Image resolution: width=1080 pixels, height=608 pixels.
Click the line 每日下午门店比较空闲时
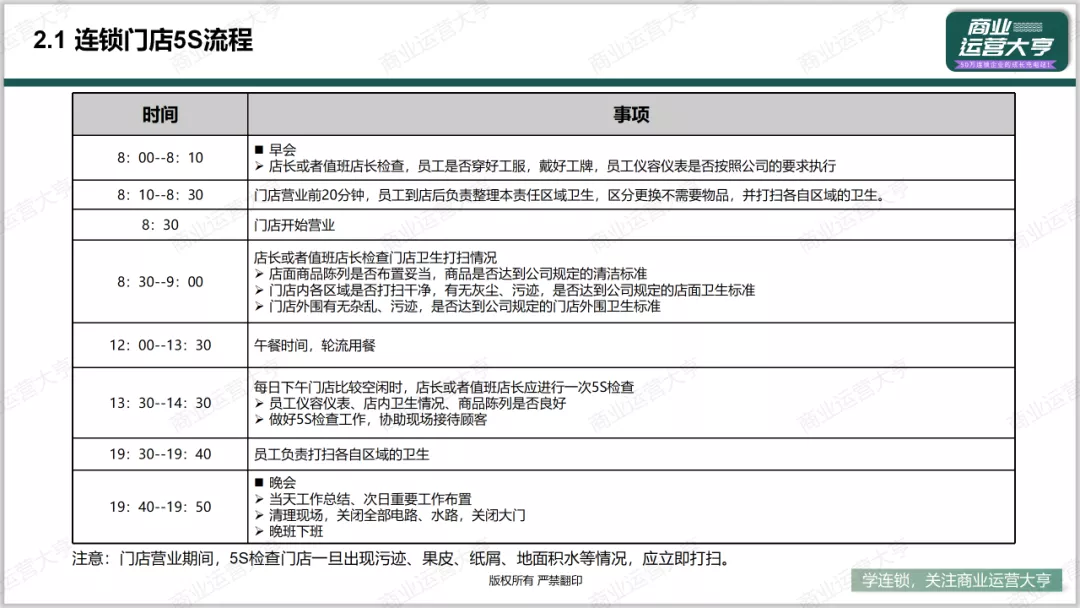click(444, 387)
